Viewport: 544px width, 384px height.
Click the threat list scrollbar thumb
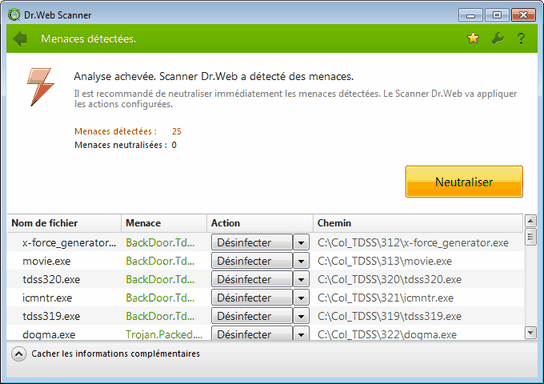click(x=530, y=237)
